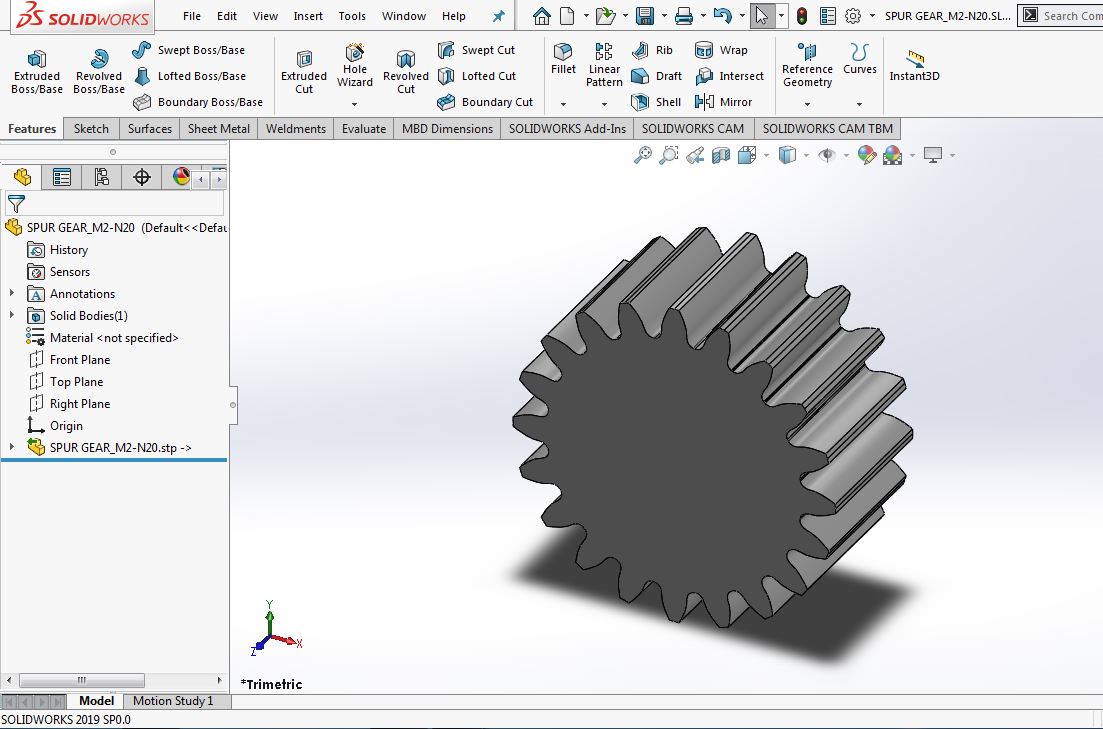The width and height of the screenshot is (1103, 729).
Task: Open the Curves tool
Action: click(x=860, y=59)
